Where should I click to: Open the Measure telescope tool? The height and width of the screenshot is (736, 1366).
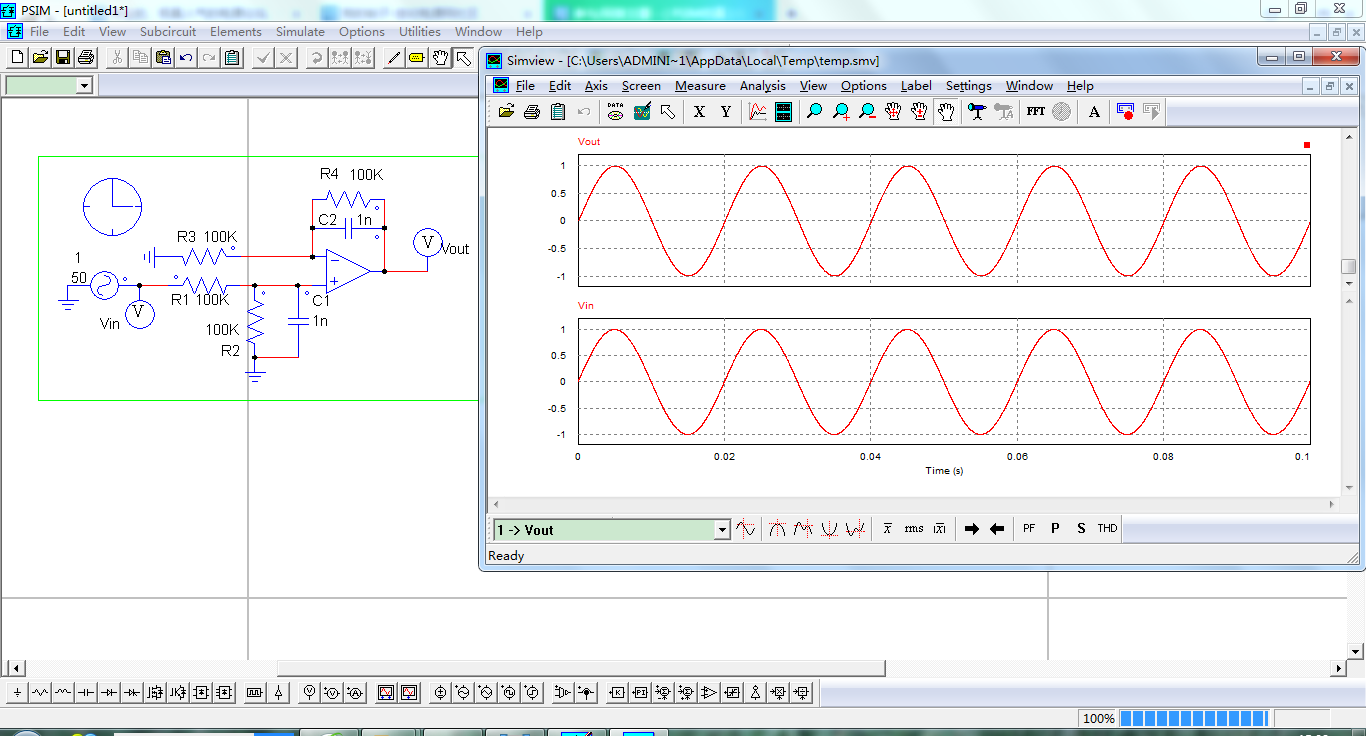click(977, 112)
